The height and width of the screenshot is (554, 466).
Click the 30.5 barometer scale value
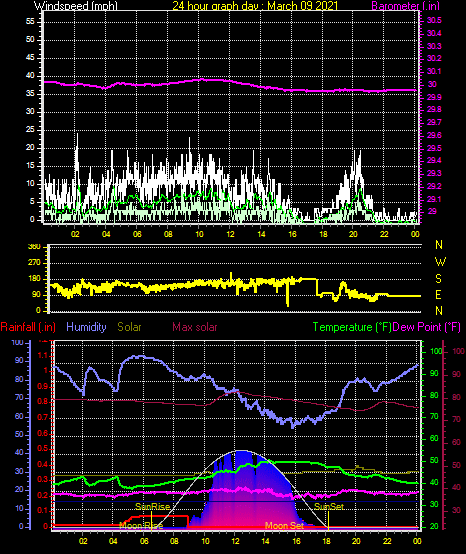pyautogui.click(x=434, y=20)
